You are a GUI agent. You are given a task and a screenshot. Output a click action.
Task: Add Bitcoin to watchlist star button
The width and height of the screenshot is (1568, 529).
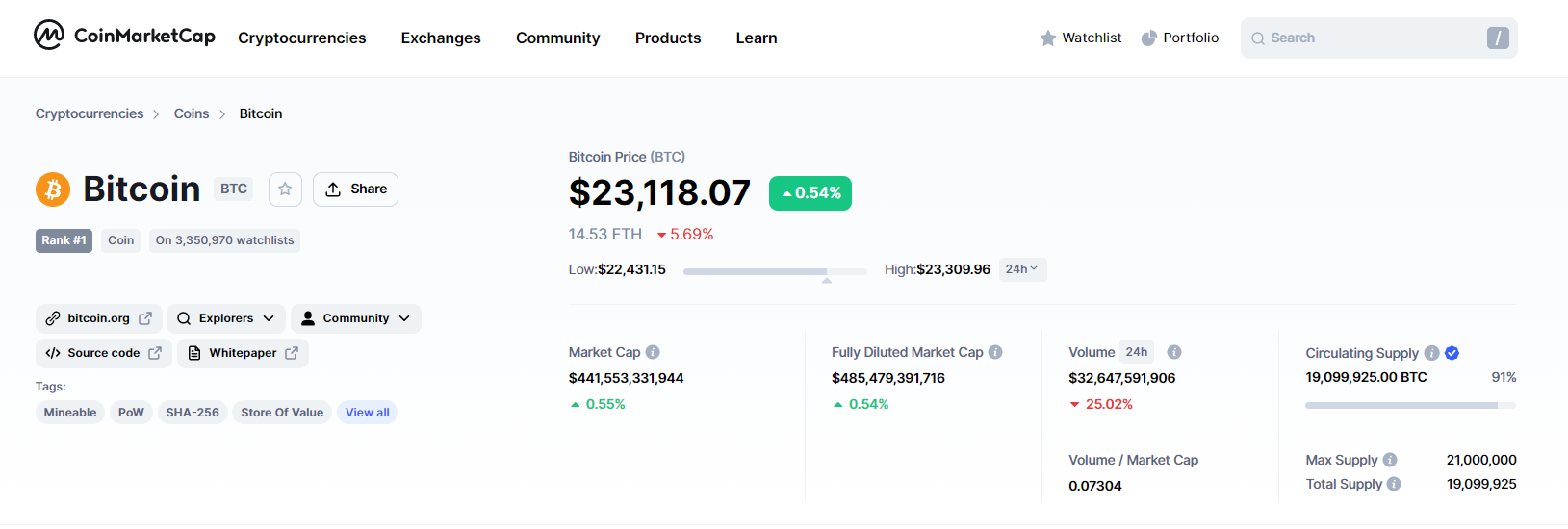pos(285,189)
